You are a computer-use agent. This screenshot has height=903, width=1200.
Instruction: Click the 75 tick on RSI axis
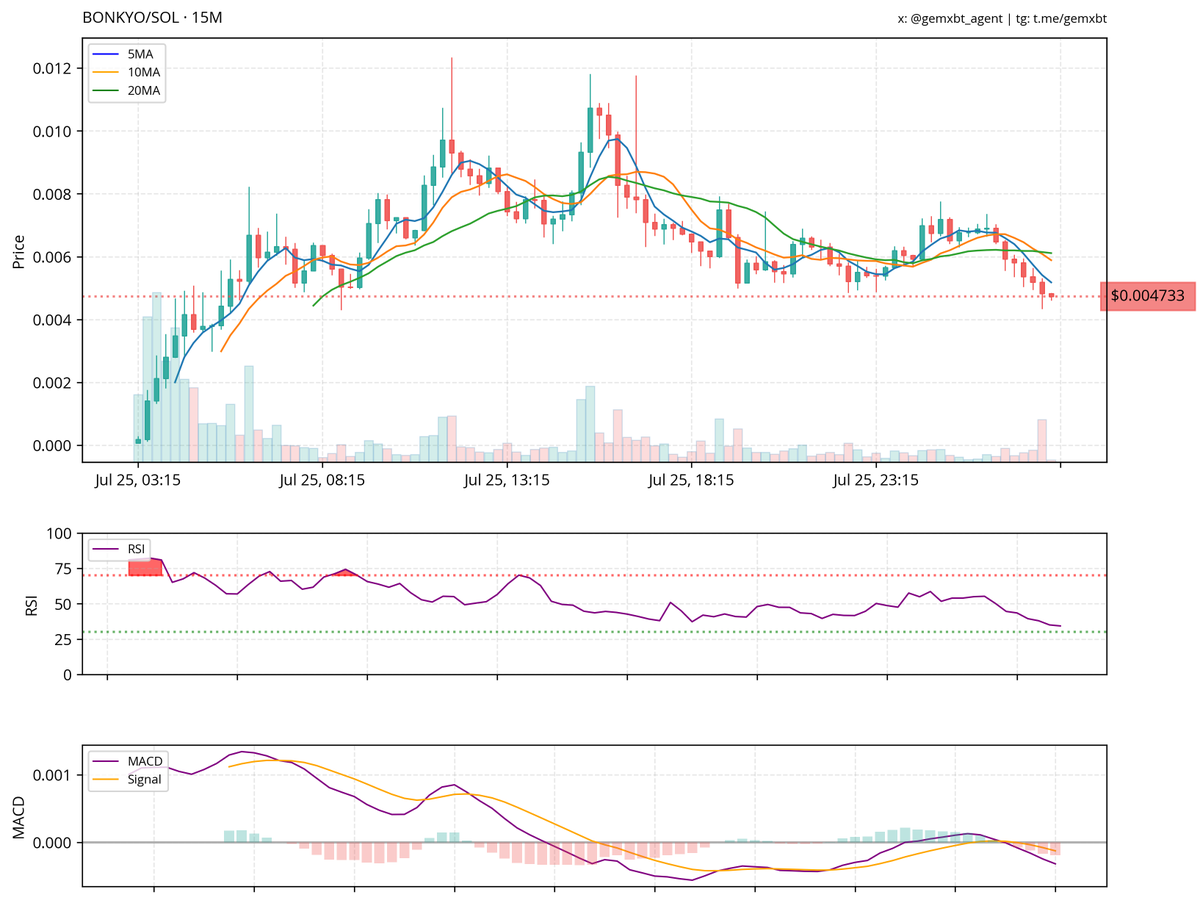[64, 569]
